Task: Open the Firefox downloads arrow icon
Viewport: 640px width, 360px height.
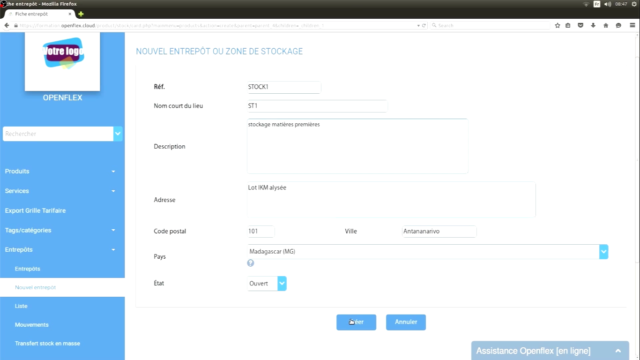Action: coord(593,25)
